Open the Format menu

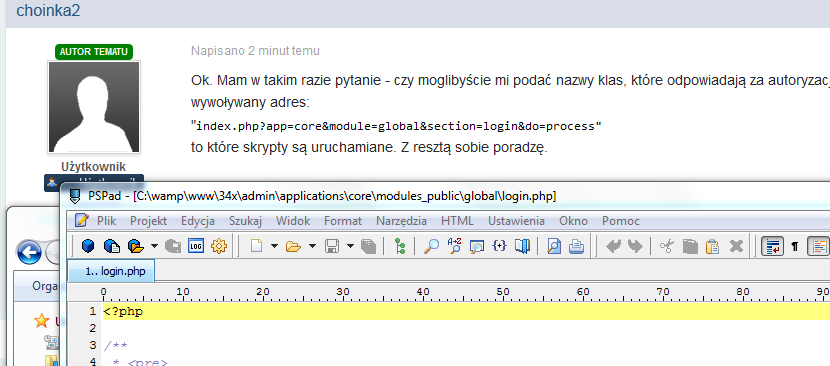pyautogui.click(x=343, y=221)
